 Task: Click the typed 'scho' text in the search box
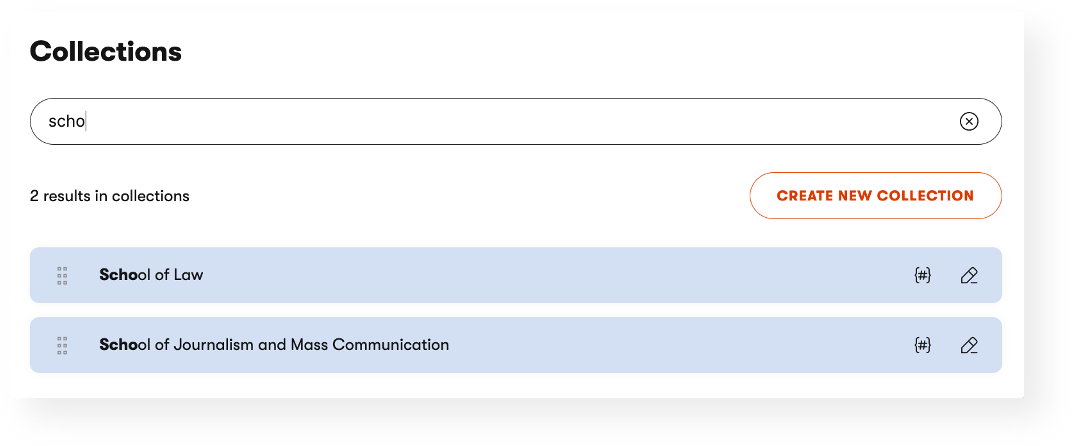coord(66,122)
